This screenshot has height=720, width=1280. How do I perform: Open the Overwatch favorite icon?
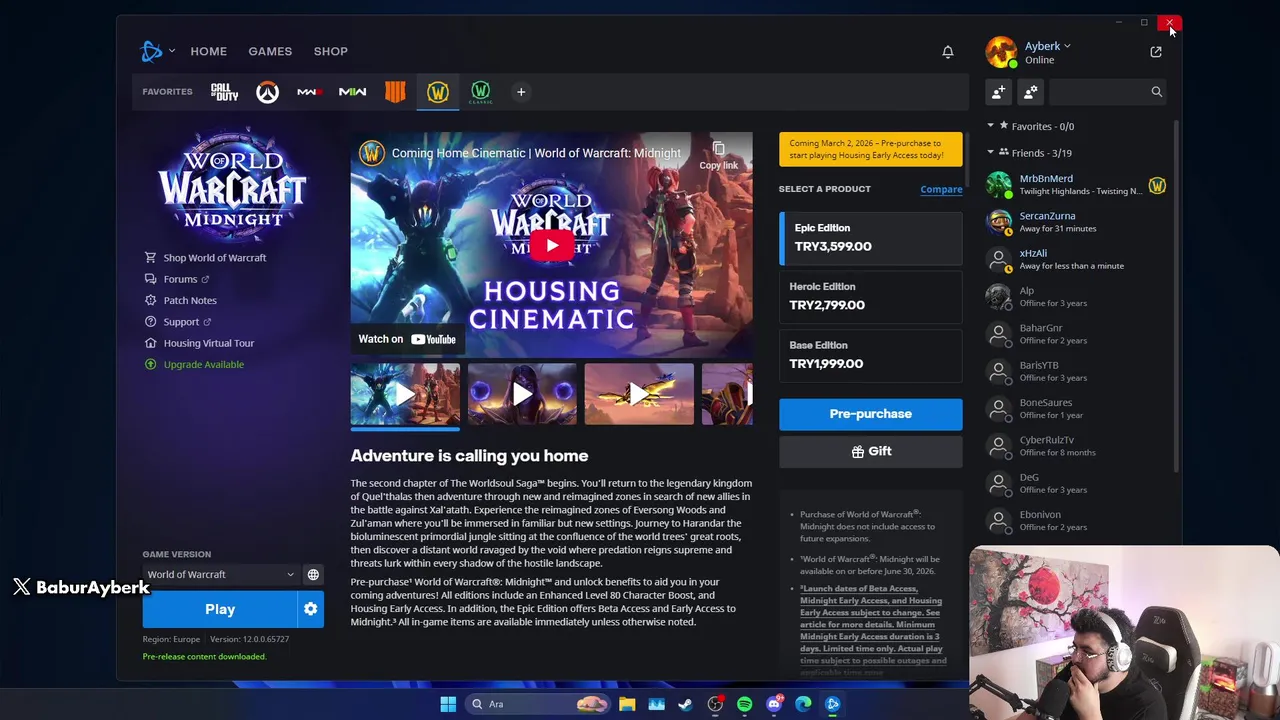pyautogui.click(x=267, y=92)
